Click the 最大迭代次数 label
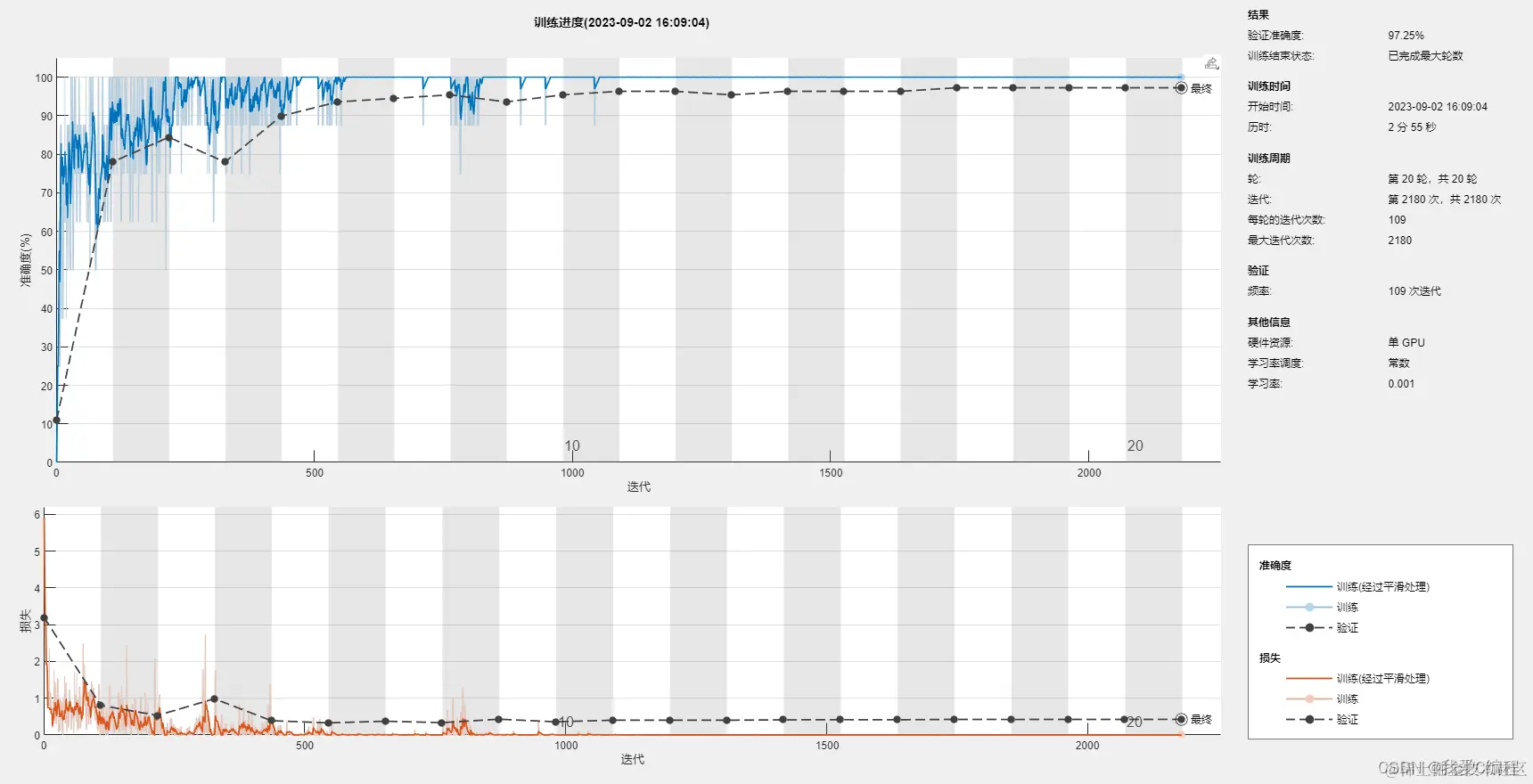1533x784 pixels. 1280,241
